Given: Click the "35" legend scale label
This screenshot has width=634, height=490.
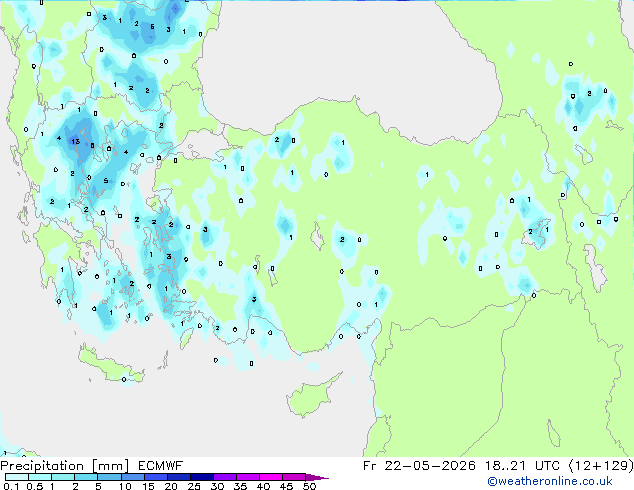Looking at the screenshot, I should coord(240,486).
